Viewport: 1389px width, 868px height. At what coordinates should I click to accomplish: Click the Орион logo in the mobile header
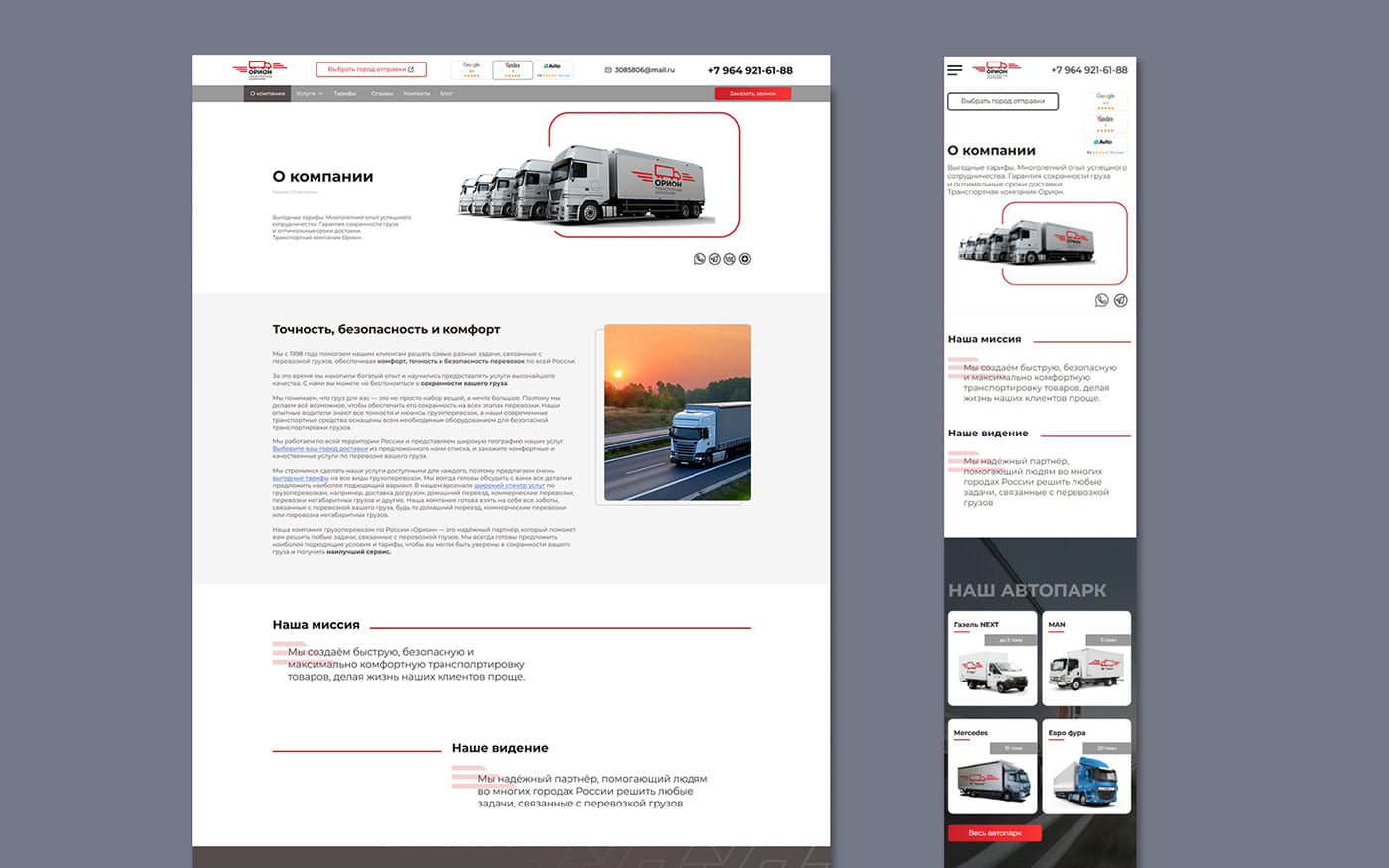point(996,69)
